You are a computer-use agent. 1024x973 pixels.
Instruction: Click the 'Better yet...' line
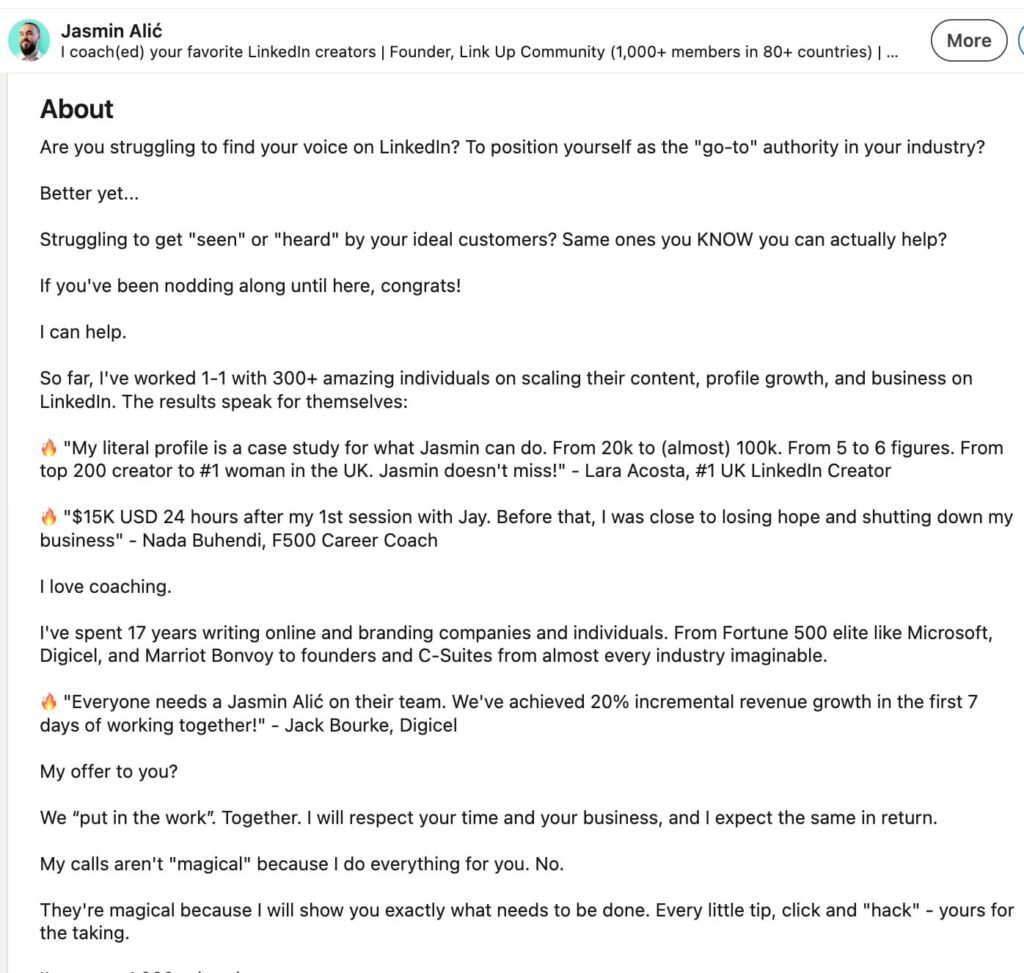point(89,193)
